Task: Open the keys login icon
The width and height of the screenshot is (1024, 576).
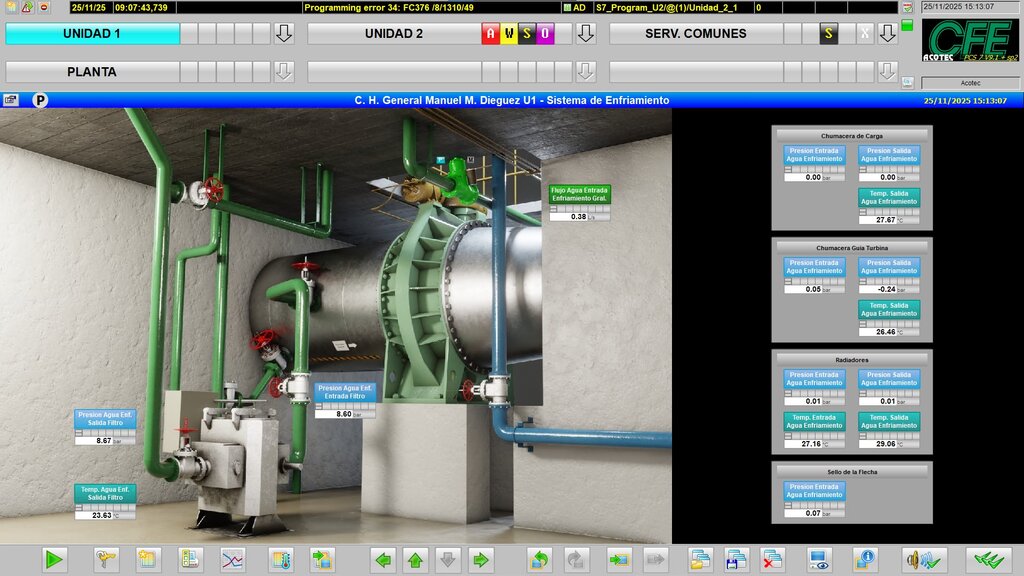Action: (106, 560)
